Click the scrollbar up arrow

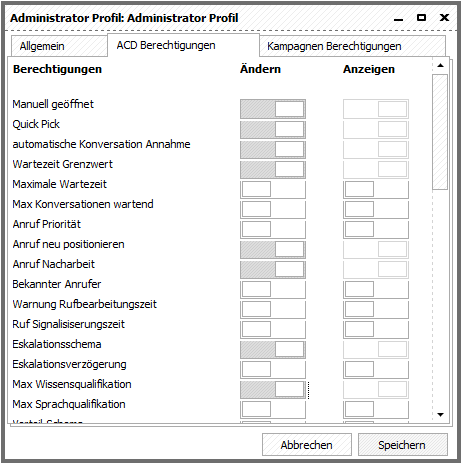(440, 65)
